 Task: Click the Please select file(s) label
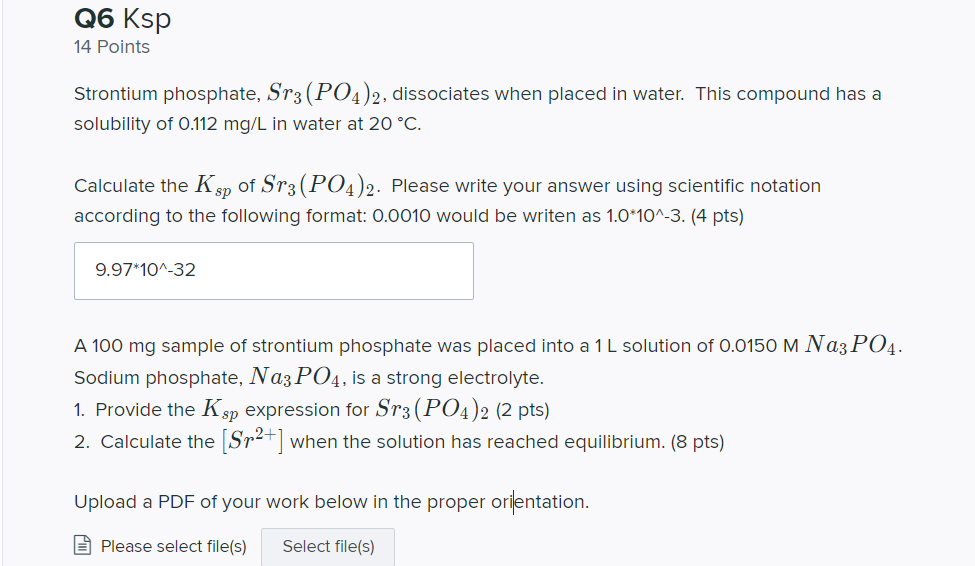[x=173, y=546]
